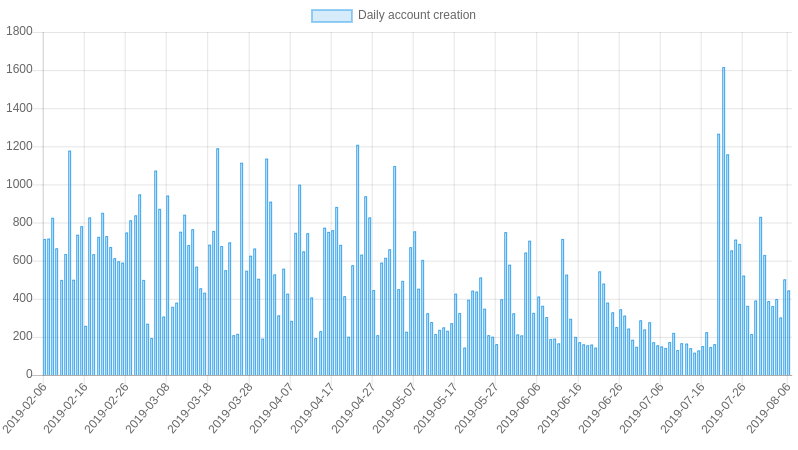Click x-axis date 2019-06-16

(560, 408)
